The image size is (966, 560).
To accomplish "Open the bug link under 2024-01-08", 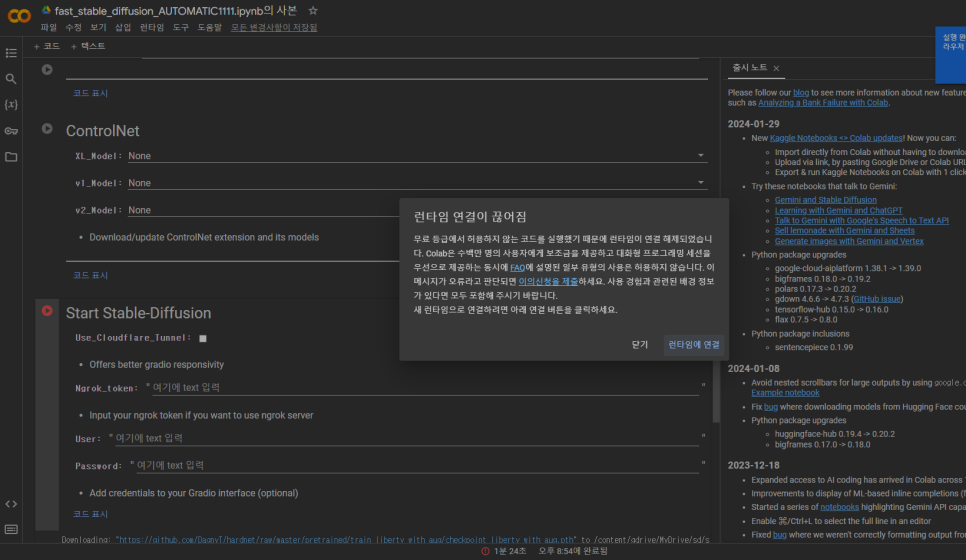I will 771,407.
